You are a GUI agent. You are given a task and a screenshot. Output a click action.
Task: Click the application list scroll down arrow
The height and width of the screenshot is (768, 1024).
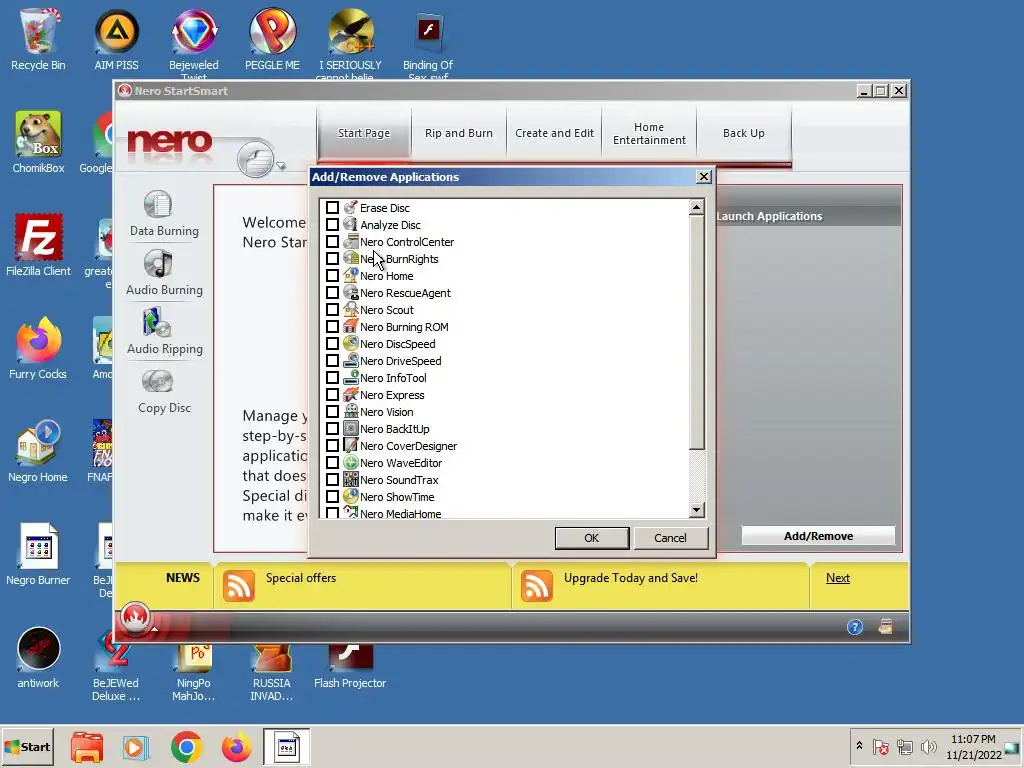click(697, 510)
